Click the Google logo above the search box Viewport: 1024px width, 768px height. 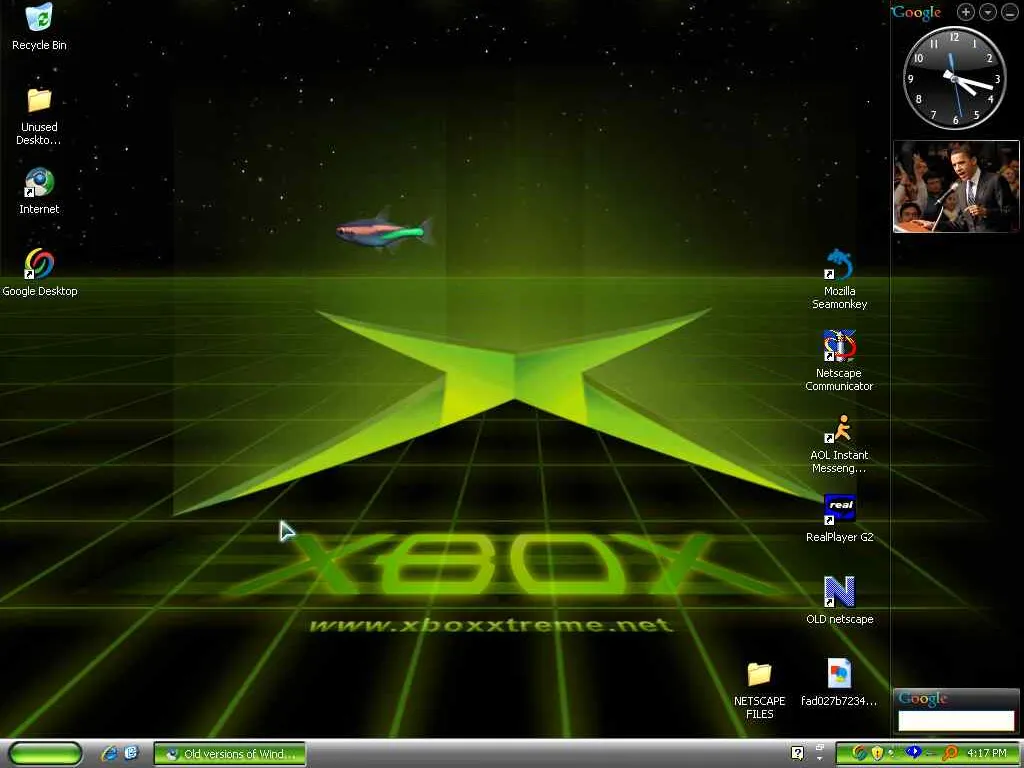pyautogui.click(x=923, y=699)
